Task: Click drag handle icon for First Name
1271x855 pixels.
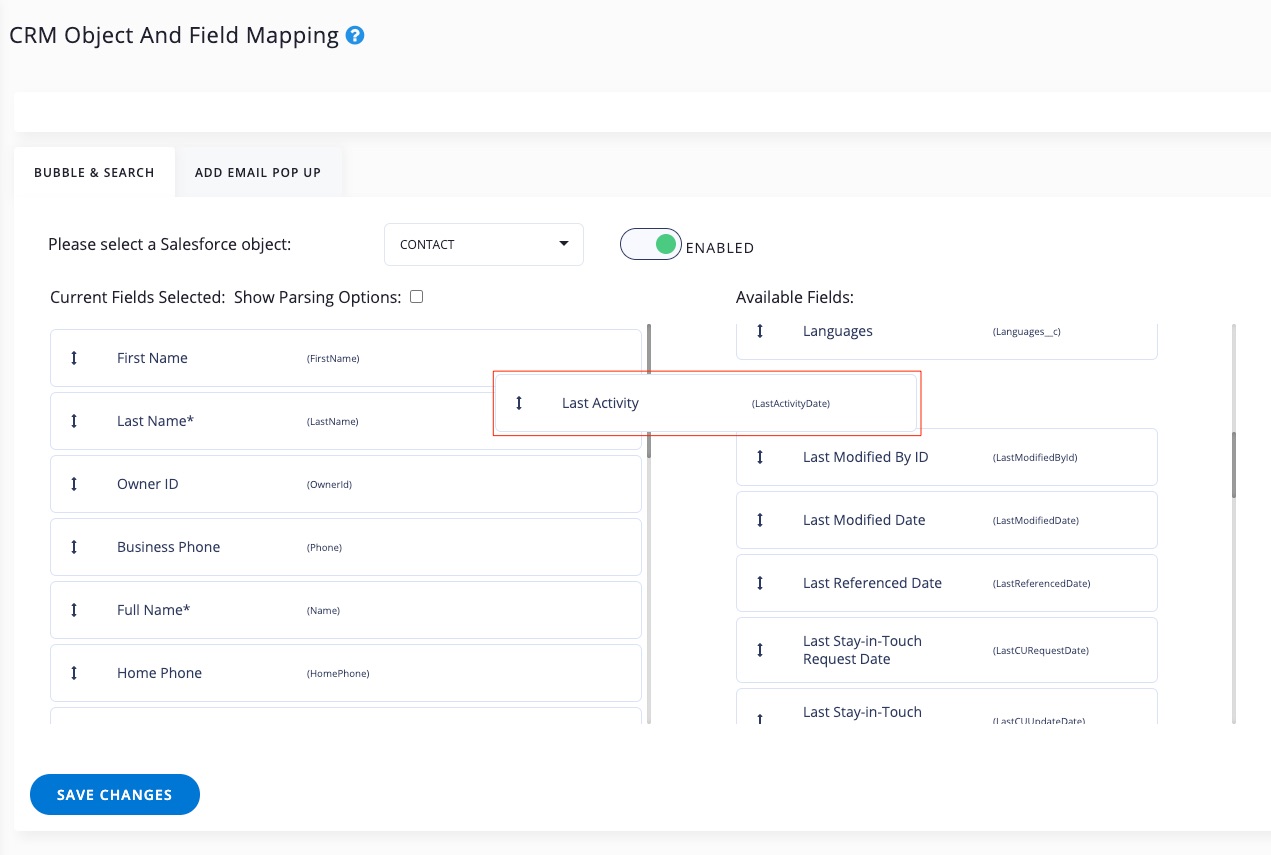Action: click(74, 358)
